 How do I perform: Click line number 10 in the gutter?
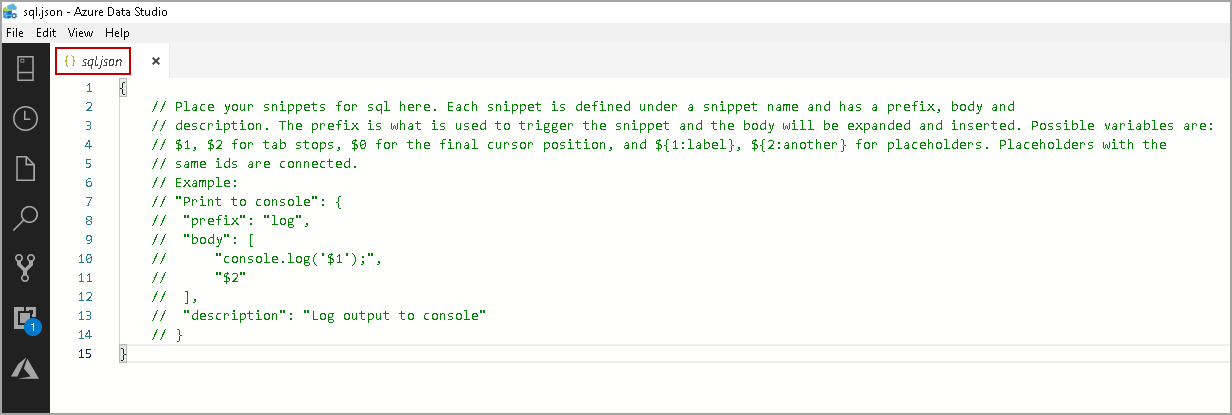[x=85, y=259]
